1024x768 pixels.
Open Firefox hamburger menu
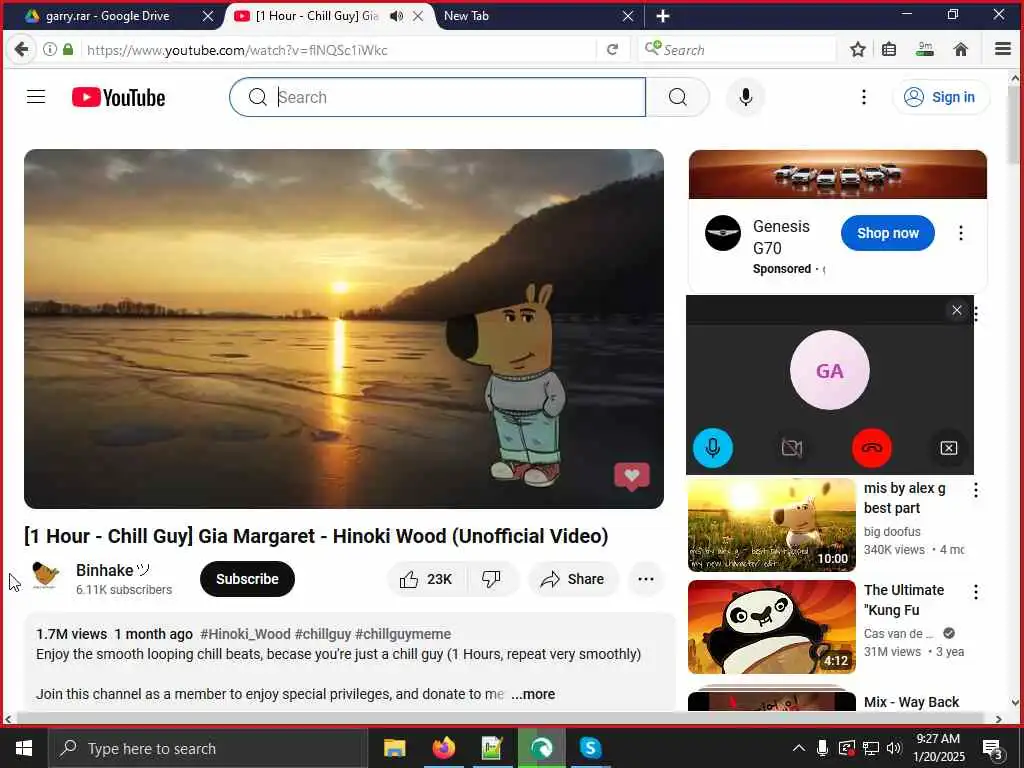[1003, 49]
